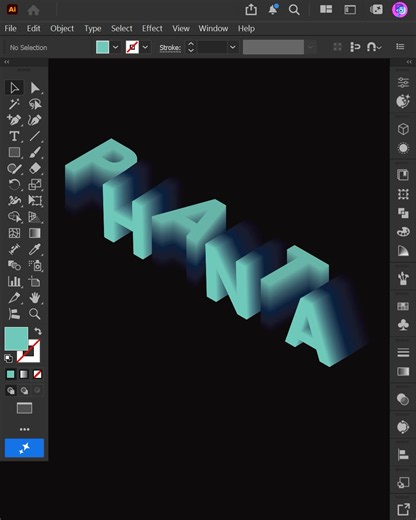Viewport: 416px width, 520px height.
Task: Choose the Perspective Grid tool
Action: click(x=35, y=217)
